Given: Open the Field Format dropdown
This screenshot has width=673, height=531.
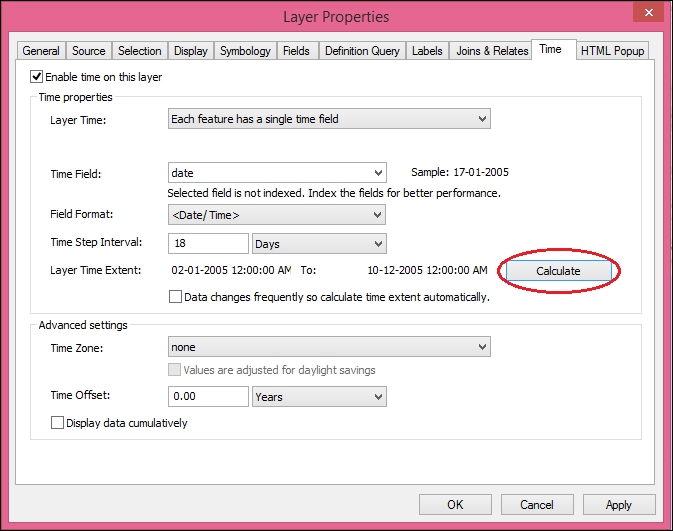Looking at the screenshot, I should pyautogui.click(x=277, y=215).
